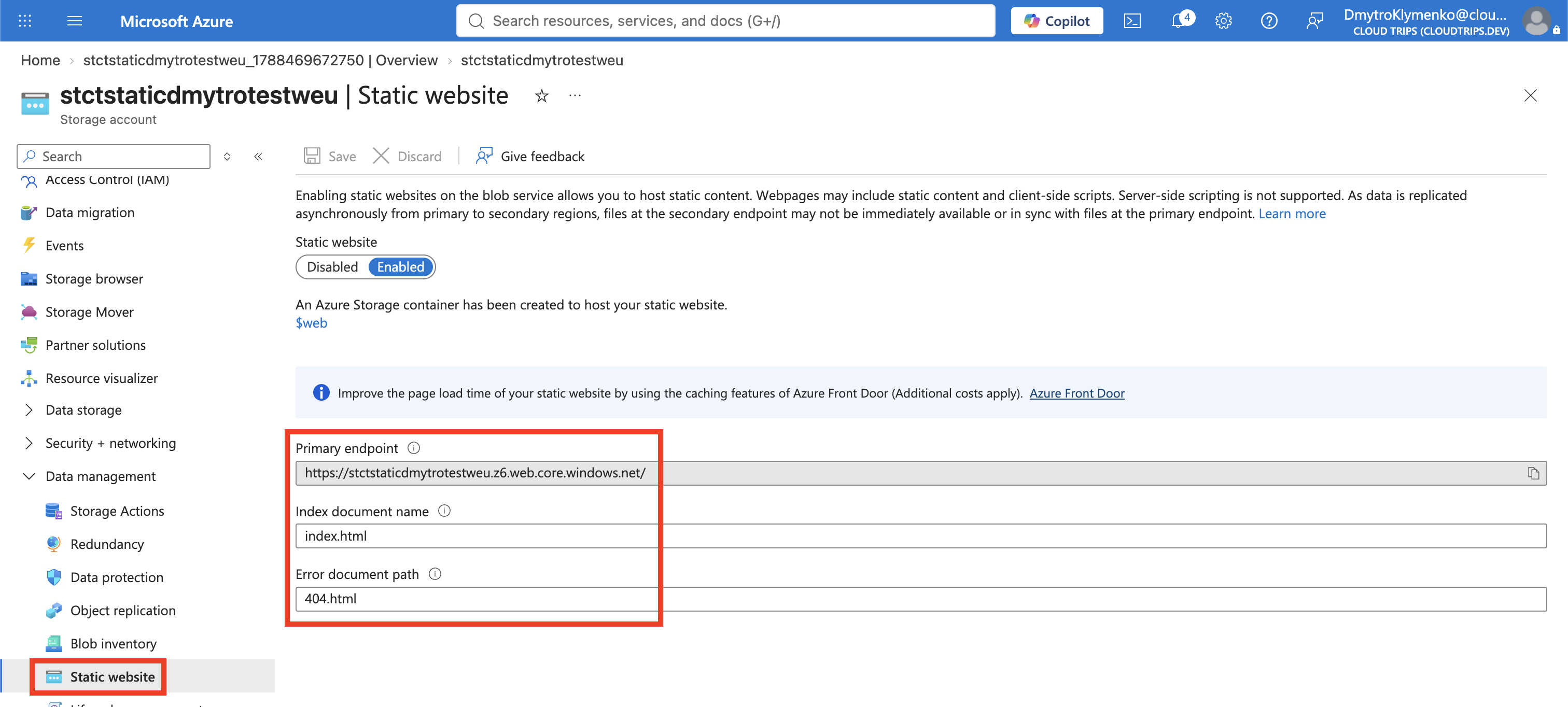Select Enabled for Static website

click(x=400, y=267)
